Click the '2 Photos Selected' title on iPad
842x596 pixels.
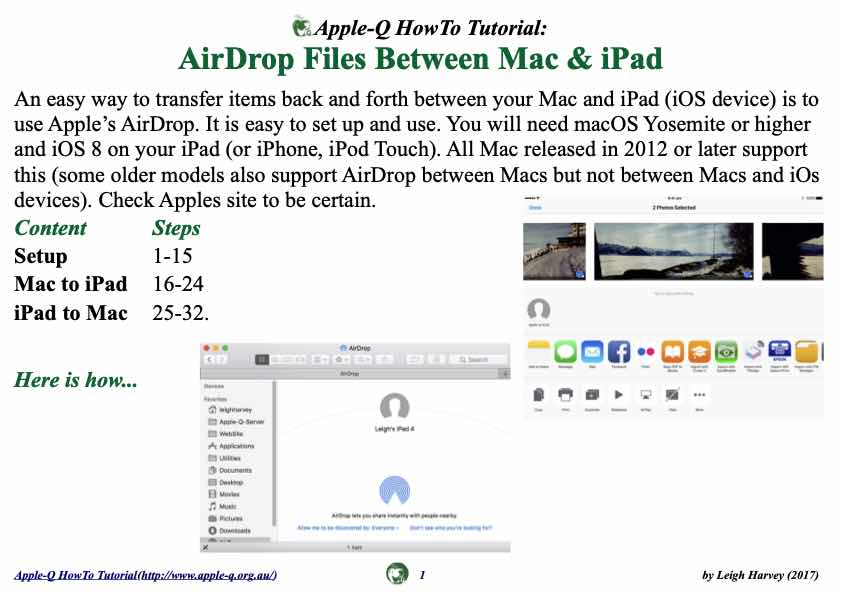click(674, 207)
